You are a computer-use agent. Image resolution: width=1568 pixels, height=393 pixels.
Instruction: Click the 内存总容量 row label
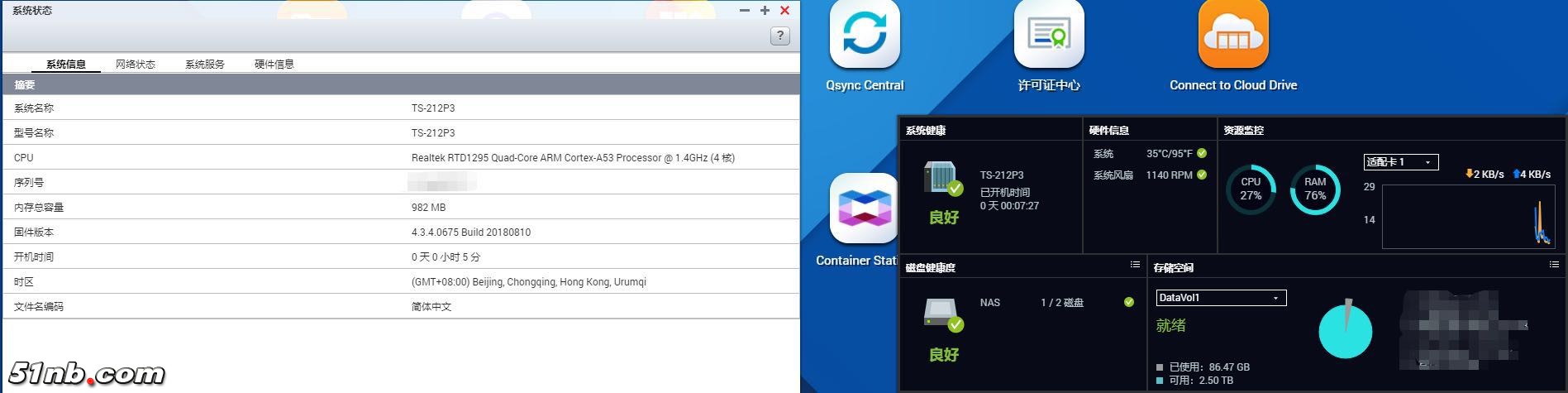[39, 207]
